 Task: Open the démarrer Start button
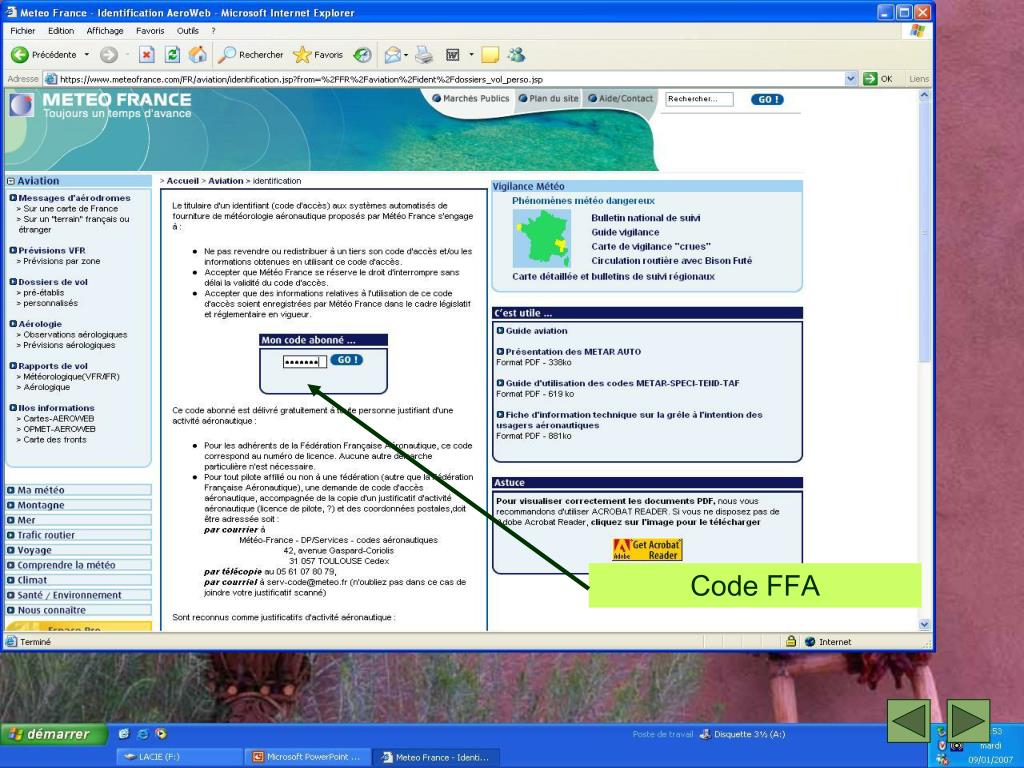[53, 734]
